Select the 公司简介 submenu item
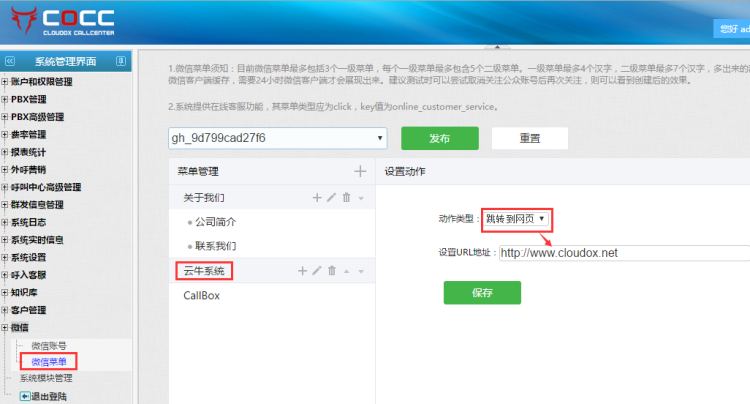 (216, 221)
